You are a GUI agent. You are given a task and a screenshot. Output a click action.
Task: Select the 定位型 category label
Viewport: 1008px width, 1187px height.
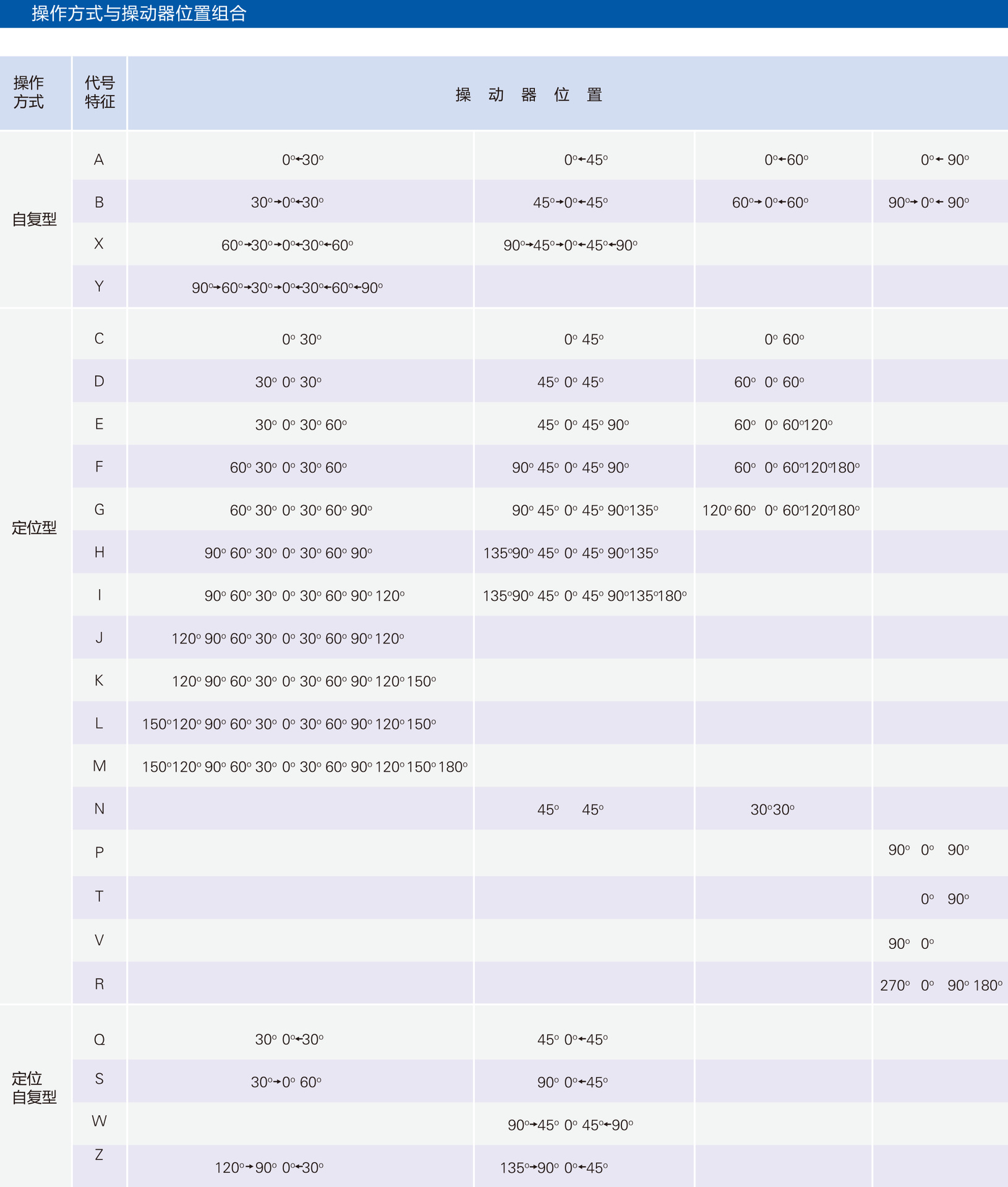pyautogui.click(x=35, y=527)
